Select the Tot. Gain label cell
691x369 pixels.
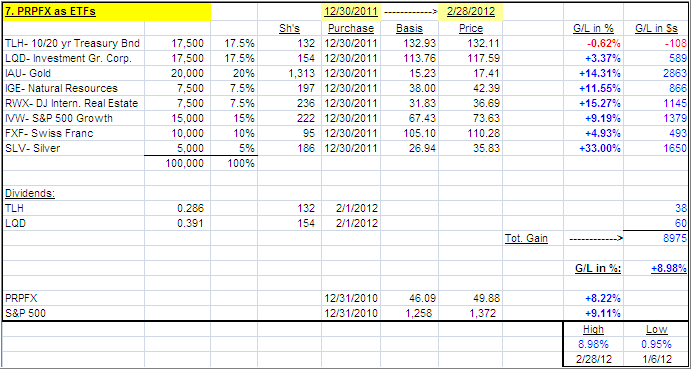(x=533, y=239)
